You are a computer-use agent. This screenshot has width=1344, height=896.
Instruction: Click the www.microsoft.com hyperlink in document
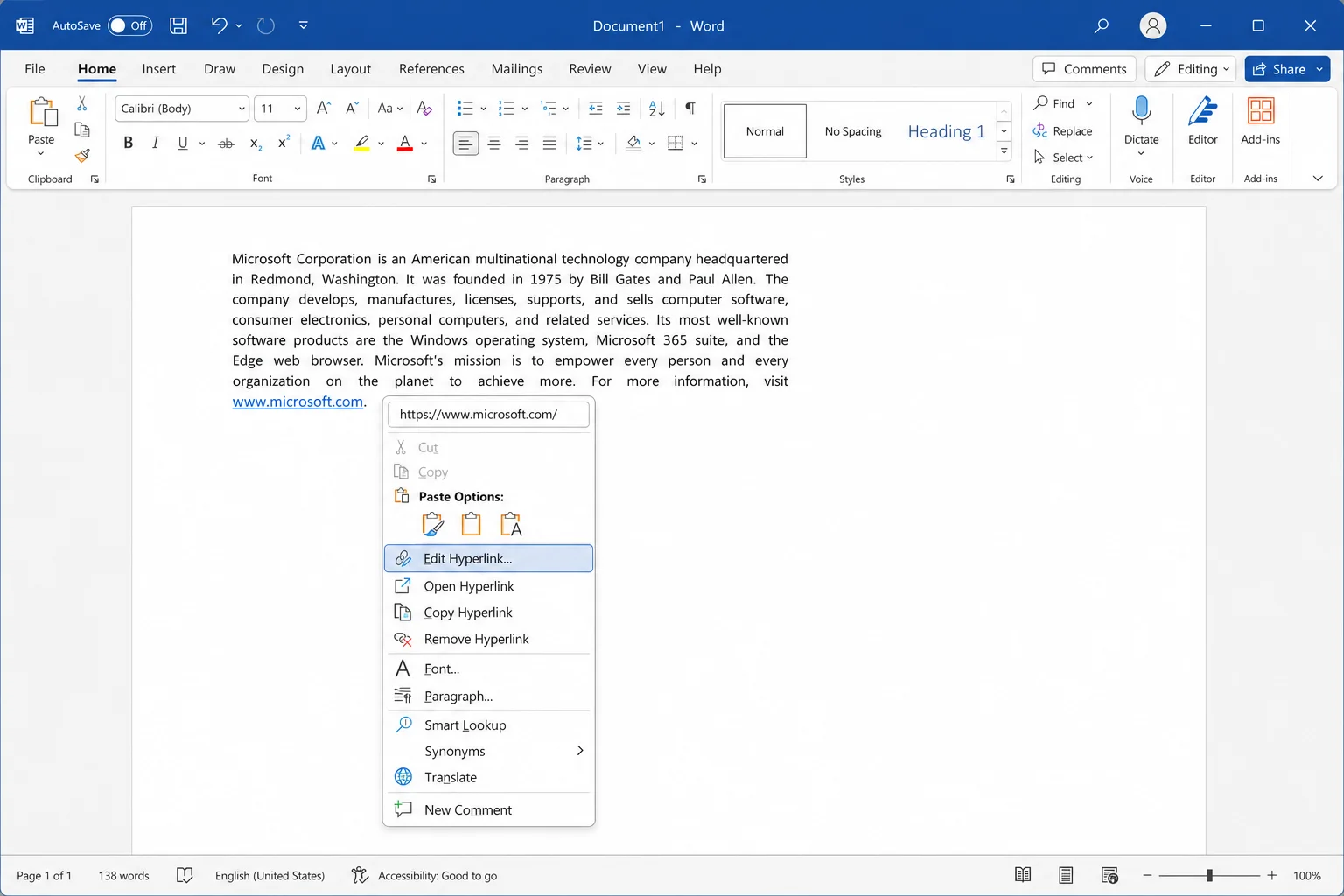[x=297, y=402]
